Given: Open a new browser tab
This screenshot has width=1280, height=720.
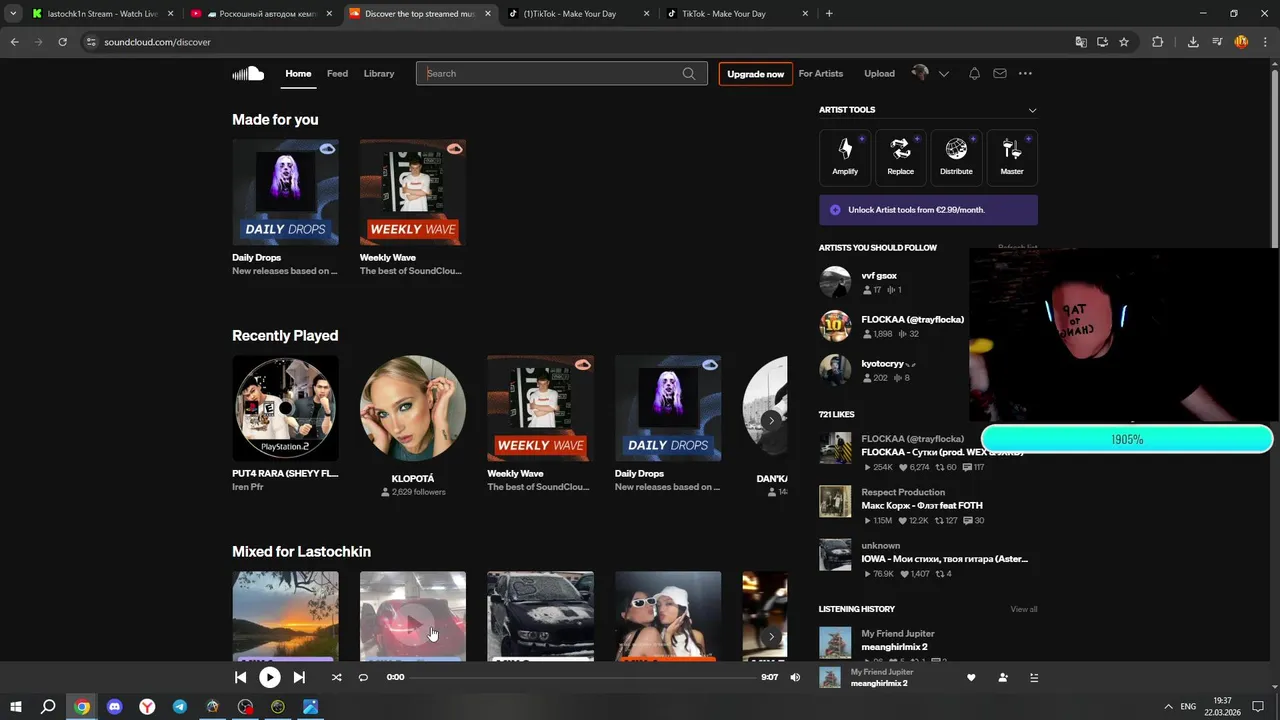Looking at the screenshot, I should (x=829, y=14).
